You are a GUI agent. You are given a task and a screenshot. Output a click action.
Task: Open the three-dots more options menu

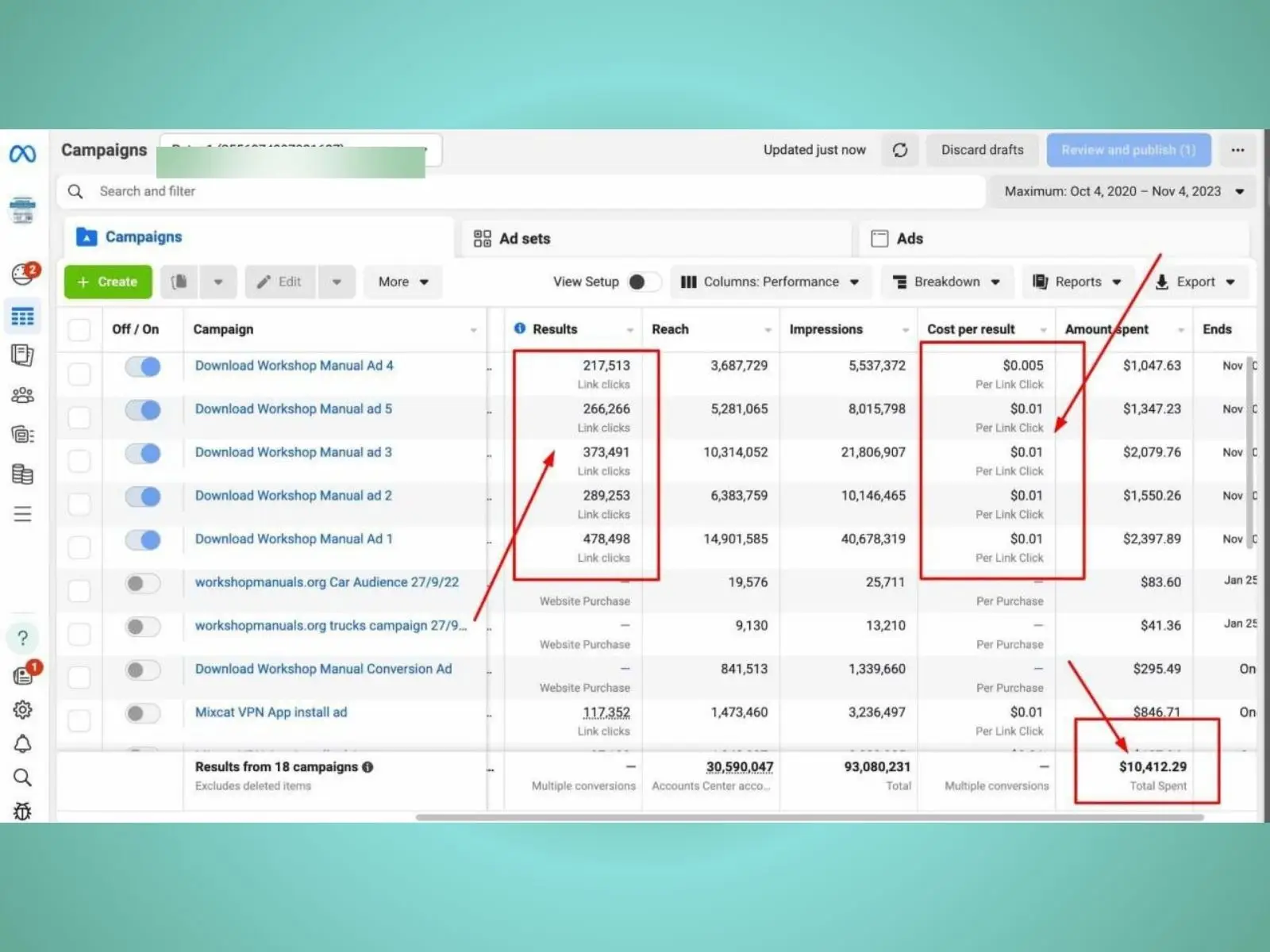pyautogui.click(x=1237, y=150)
